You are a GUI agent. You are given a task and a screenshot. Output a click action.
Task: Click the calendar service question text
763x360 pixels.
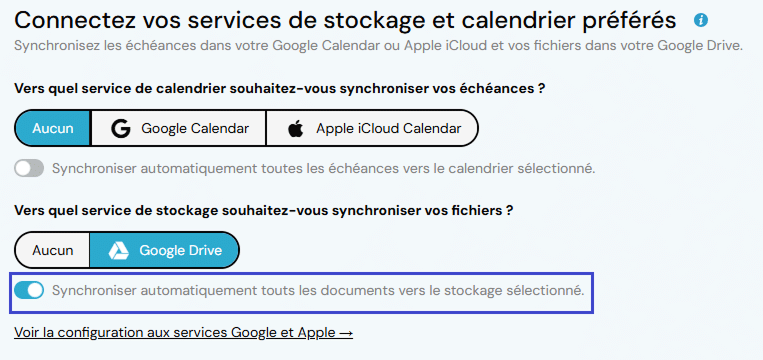pyautogui.click(x=279, y=89)
